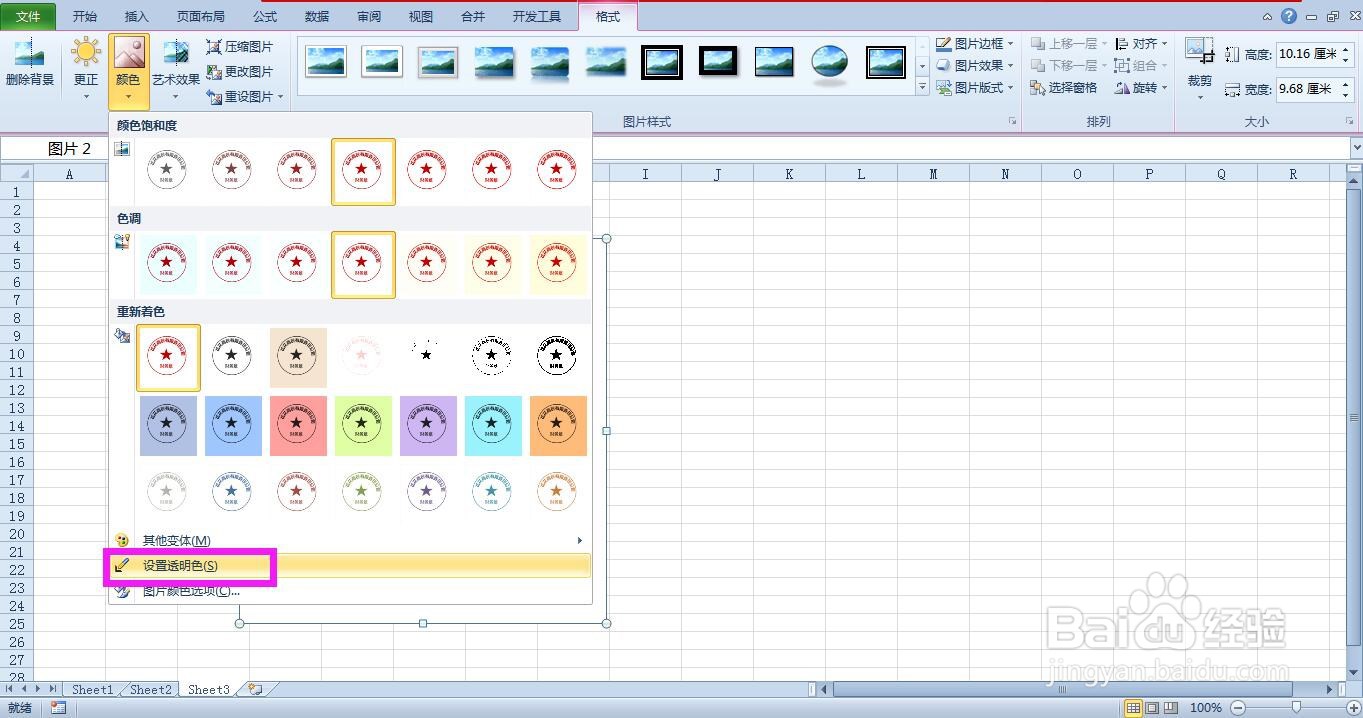Click the Excel Help question mark icon
The height and width of the screenshot is (718, 1363).
pos(1288,17)
